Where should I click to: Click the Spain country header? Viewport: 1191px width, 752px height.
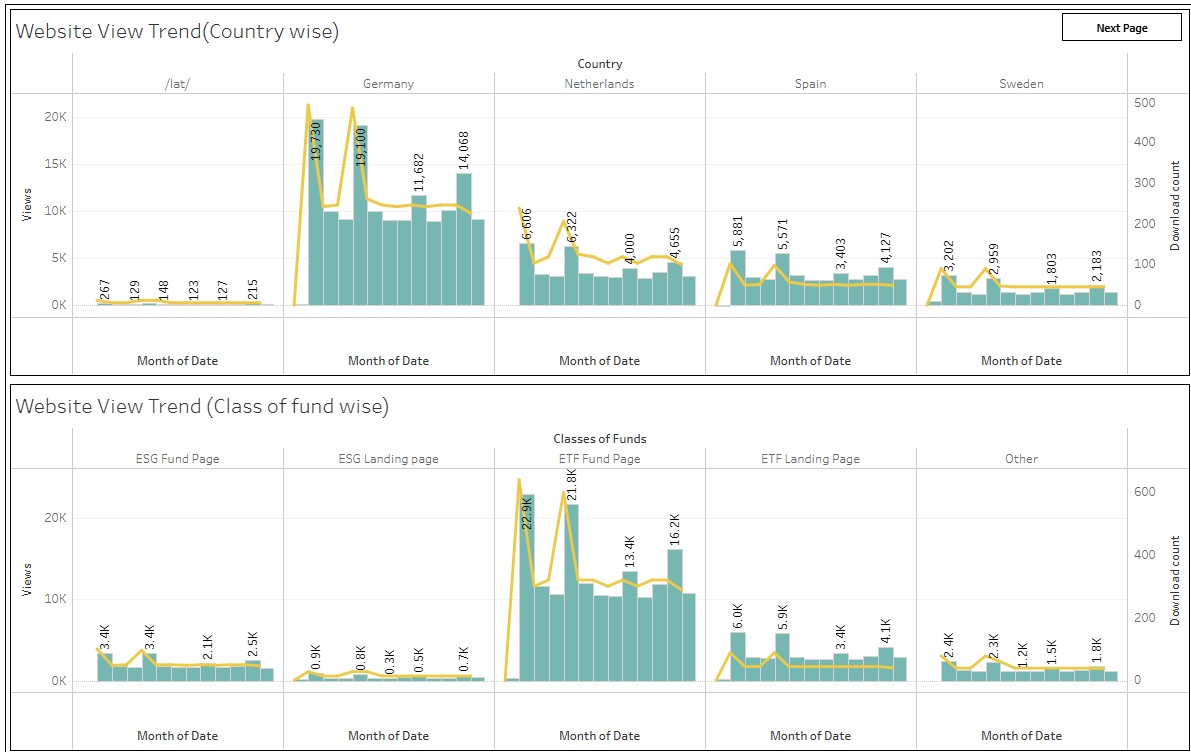point(810,84)
